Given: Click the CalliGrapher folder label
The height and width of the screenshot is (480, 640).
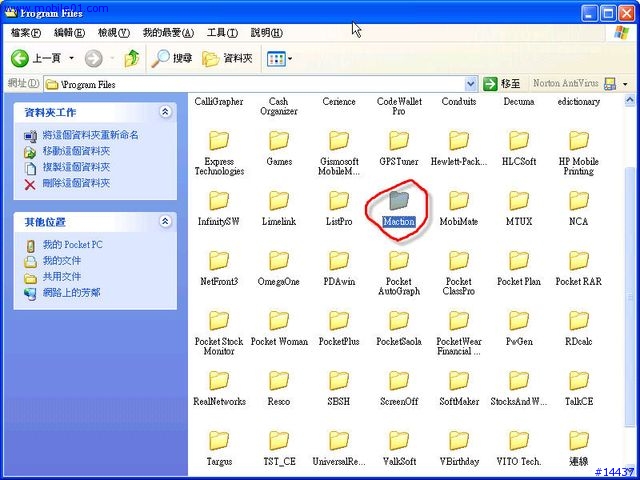Looking at the screenshot, I should (219, 102).
